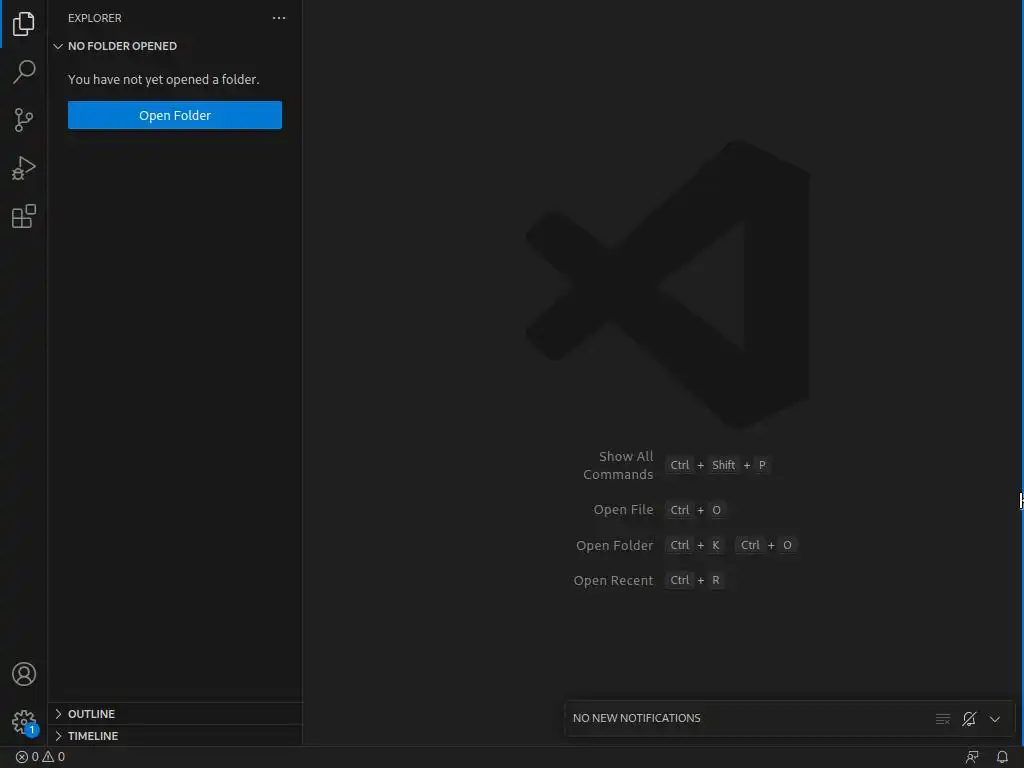Click the Show All Commands label
This screenshot has height=768, width=1024.
click(x=618, y=466)
